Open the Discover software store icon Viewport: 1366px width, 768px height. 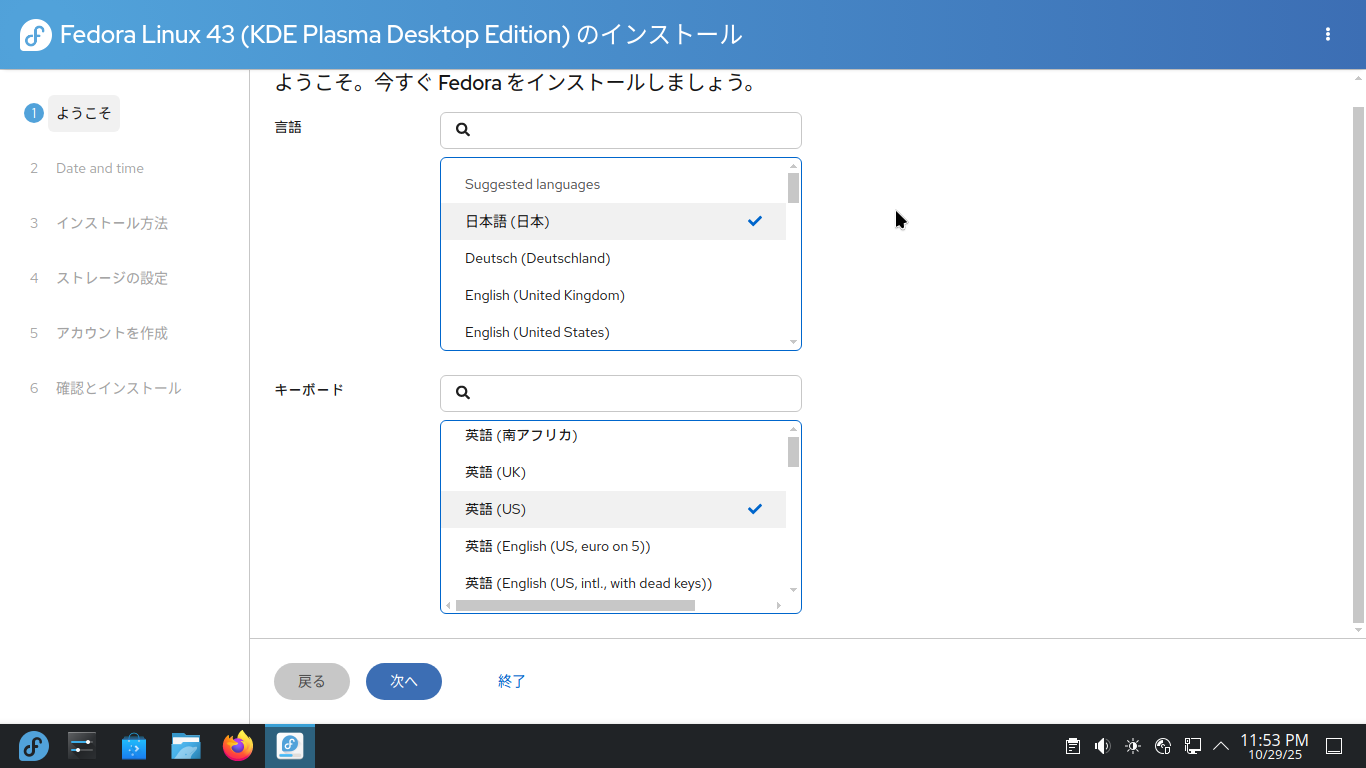click(134, 746)
